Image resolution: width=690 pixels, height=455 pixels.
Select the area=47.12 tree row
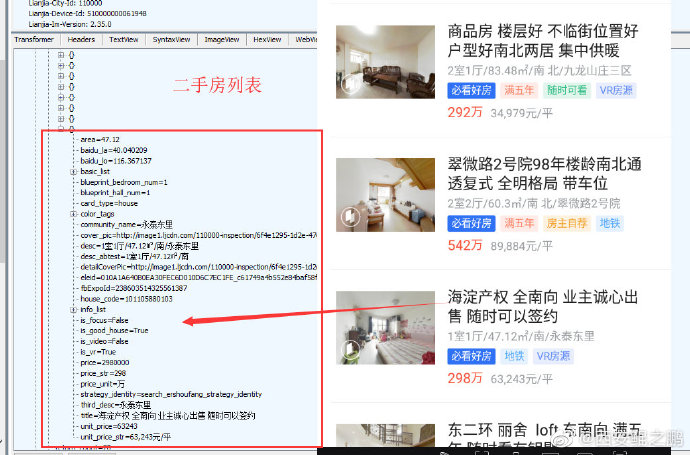coord(100,139)
